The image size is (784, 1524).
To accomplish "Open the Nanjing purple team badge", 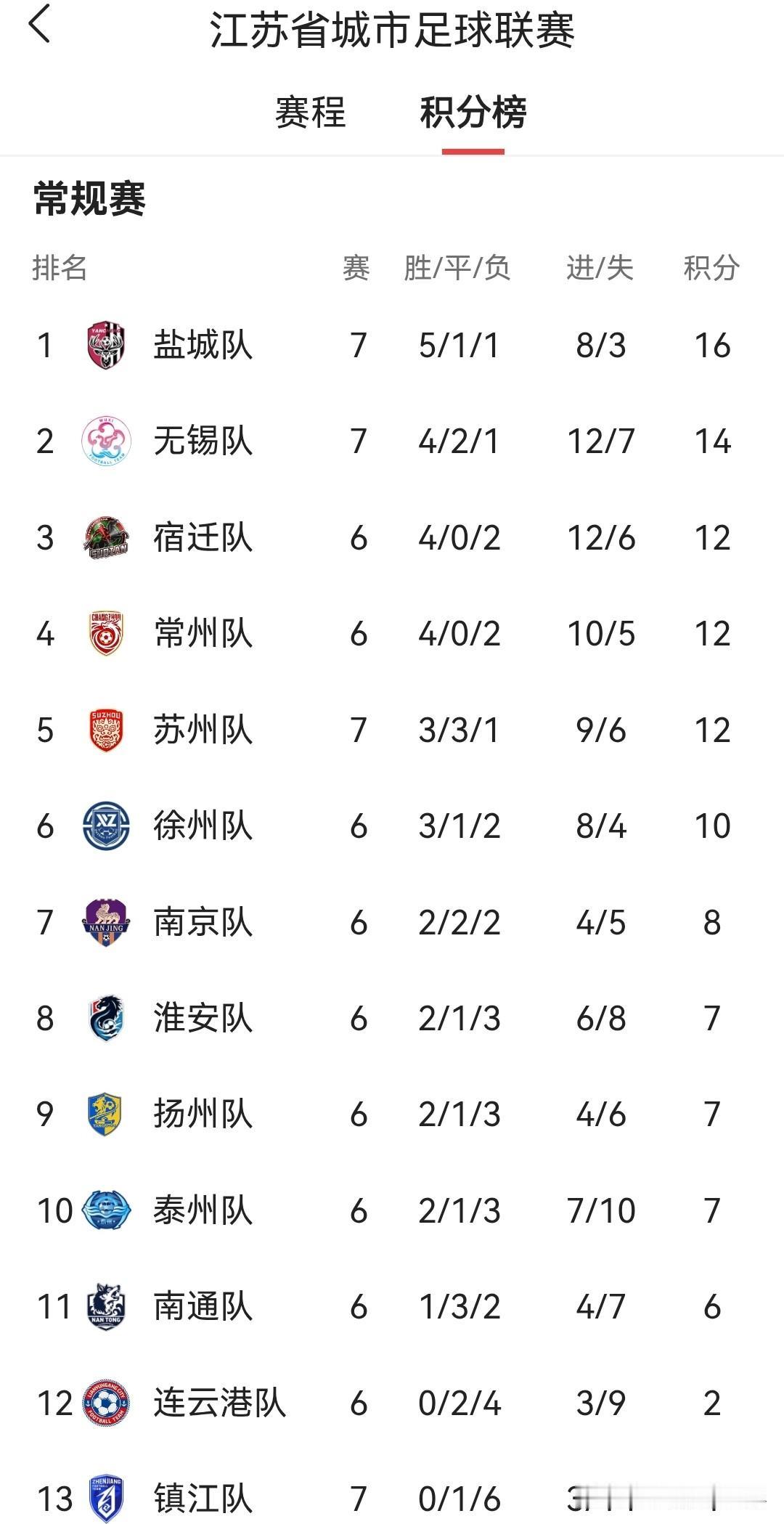I will [x=106, y=922].
